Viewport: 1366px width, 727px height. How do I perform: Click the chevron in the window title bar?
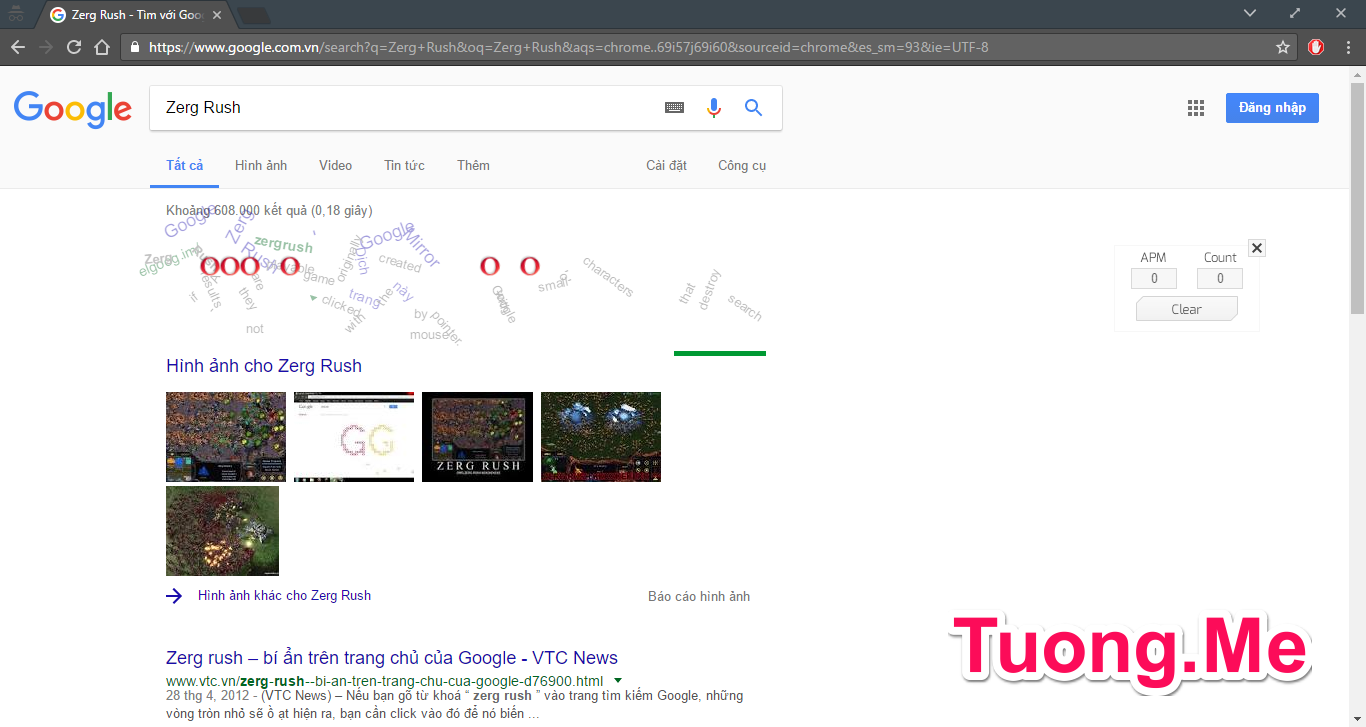tap(1250, 13)
